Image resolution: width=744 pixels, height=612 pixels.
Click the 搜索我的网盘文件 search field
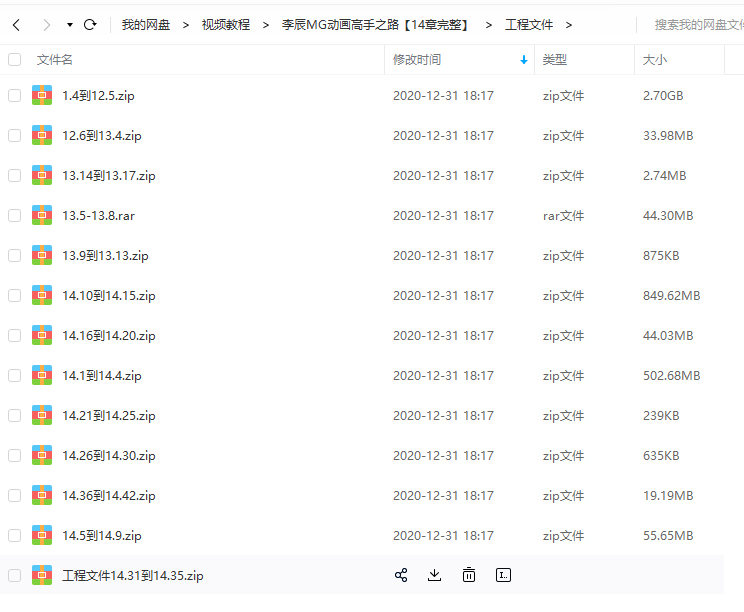pos(696,24)
